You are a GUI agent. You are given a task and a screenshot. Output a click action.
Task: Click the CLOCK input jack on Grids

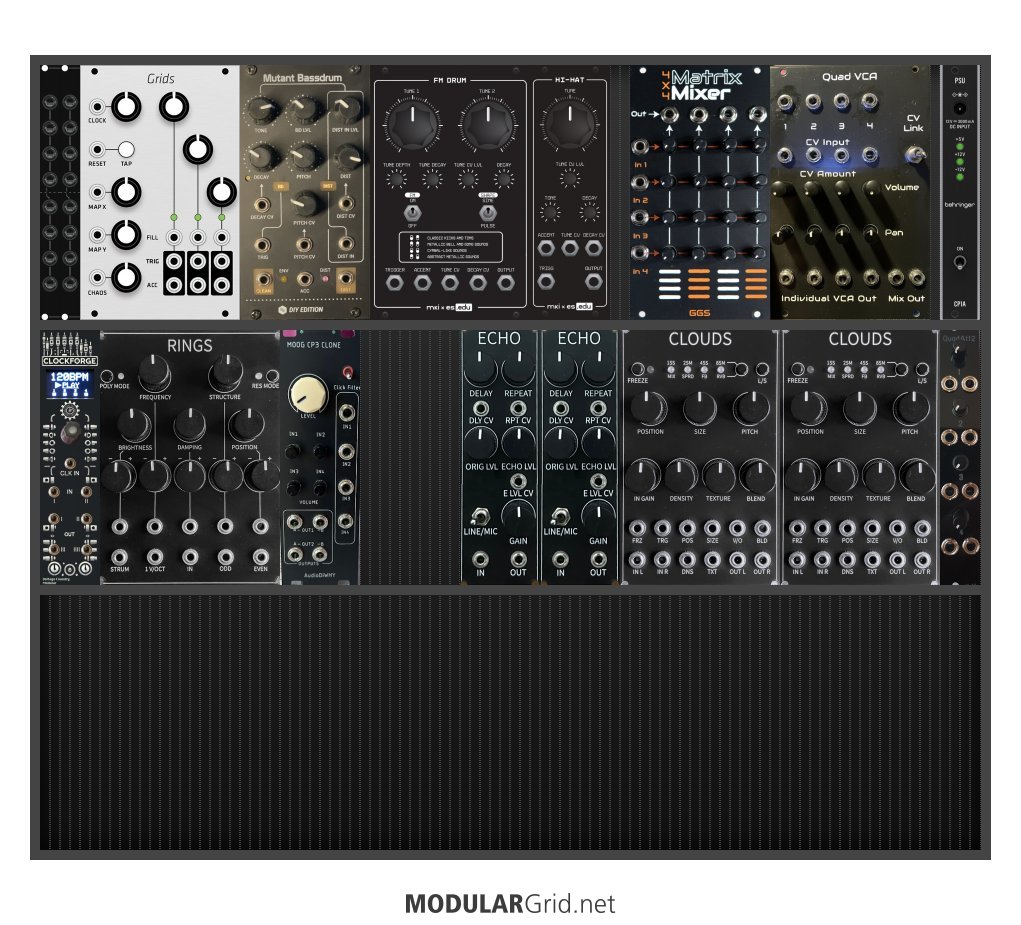coord(97,107)
